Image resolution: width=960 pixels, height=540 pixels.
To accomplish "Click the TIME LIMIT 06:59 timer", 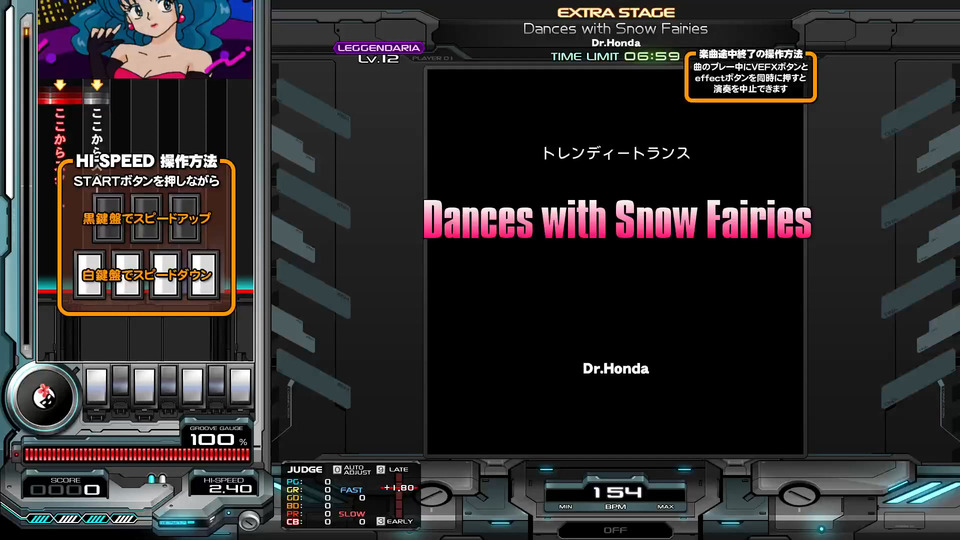I will pyautogui.click(x=615, y=56).
